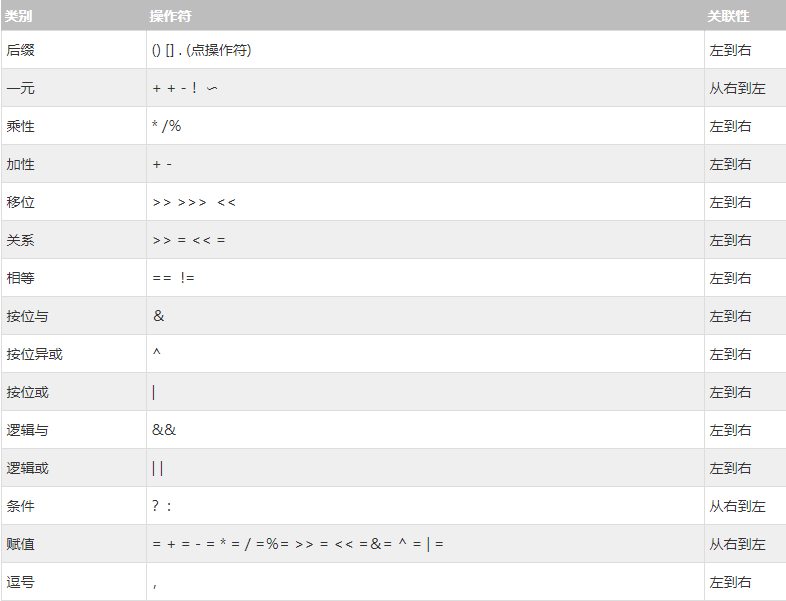Select the ? : operator in 条件 row
The image size is (786, 601).
(x=161, y=506)
